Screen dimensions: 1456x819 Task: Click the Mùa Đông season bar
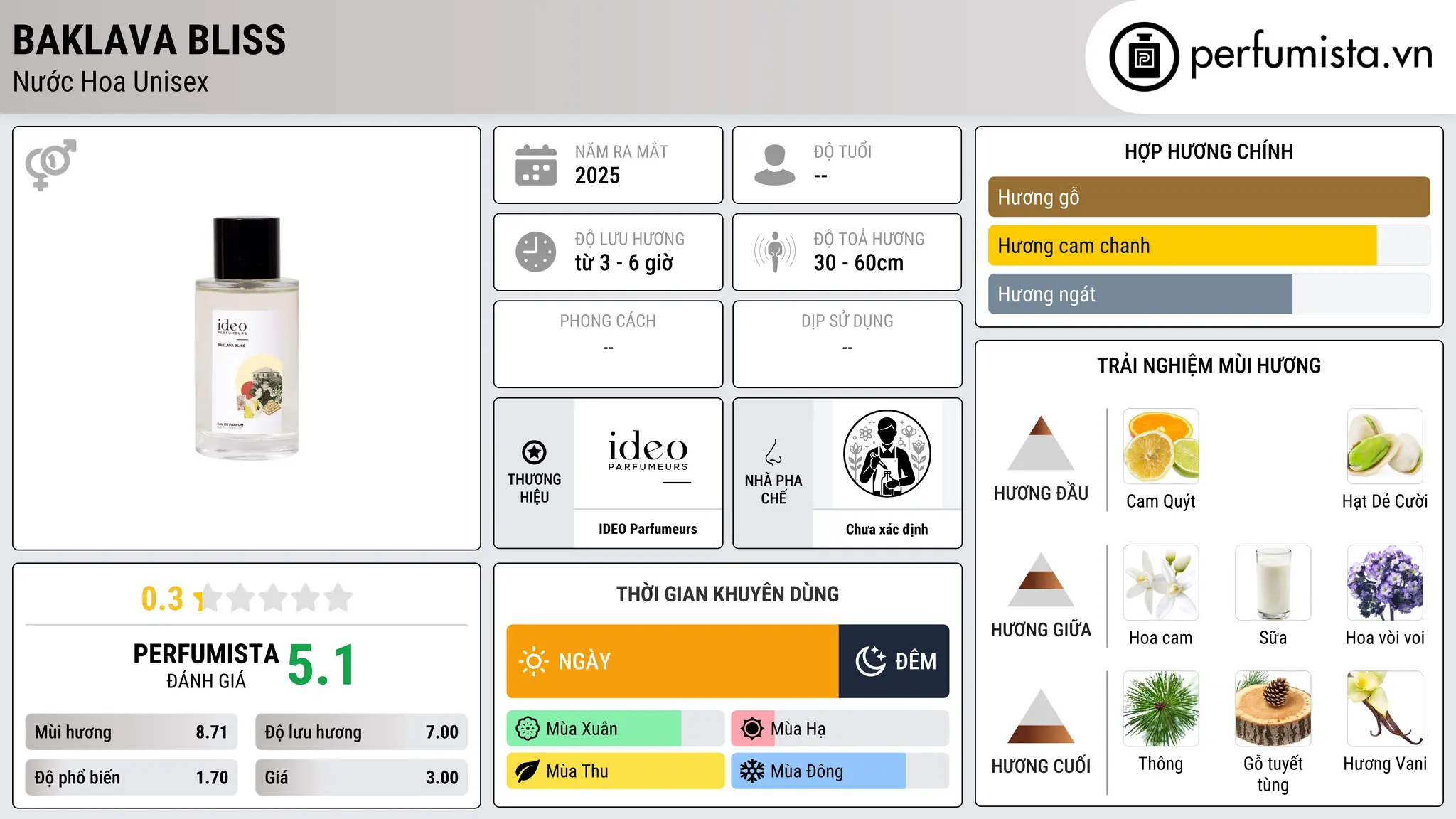[840, 771]
